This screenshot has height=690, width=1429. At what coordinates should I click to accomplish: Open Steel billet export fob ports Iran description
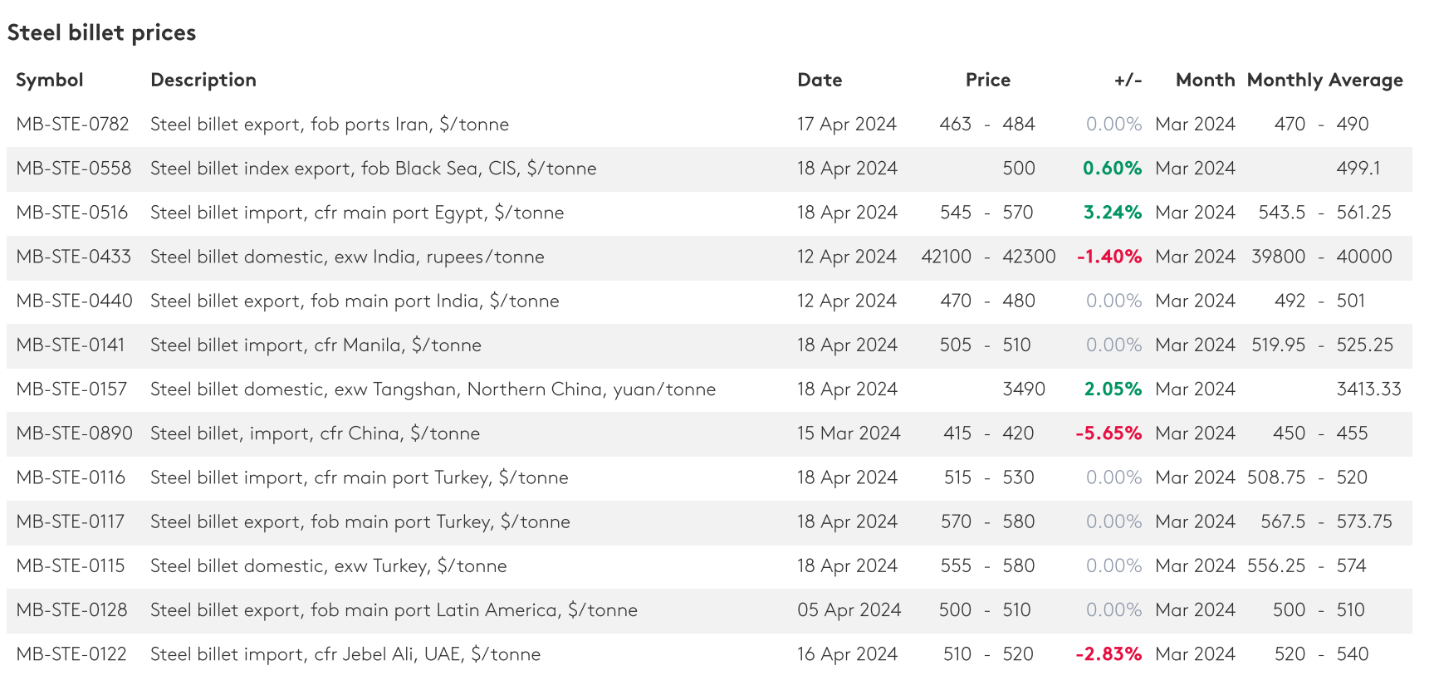329,125
